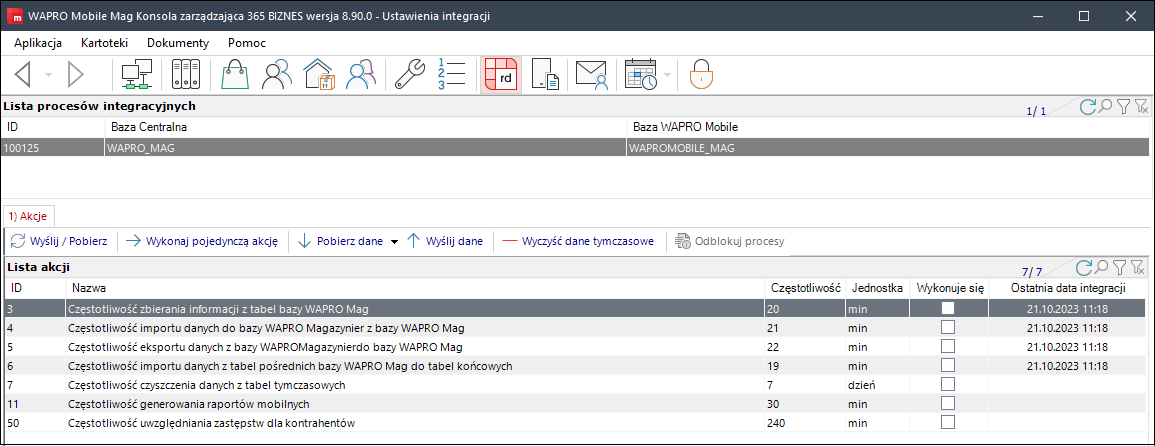Refresh the Lista akcji
This screenshot has height=446, width=1155.
[x=1083, y=268]
